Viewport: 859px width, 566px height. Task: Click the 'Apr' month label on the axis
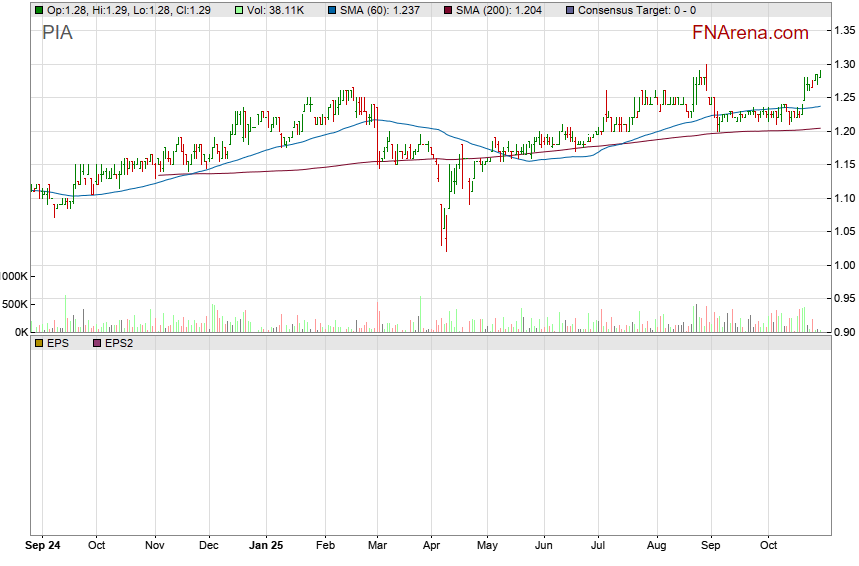click(x=432, y=546)
